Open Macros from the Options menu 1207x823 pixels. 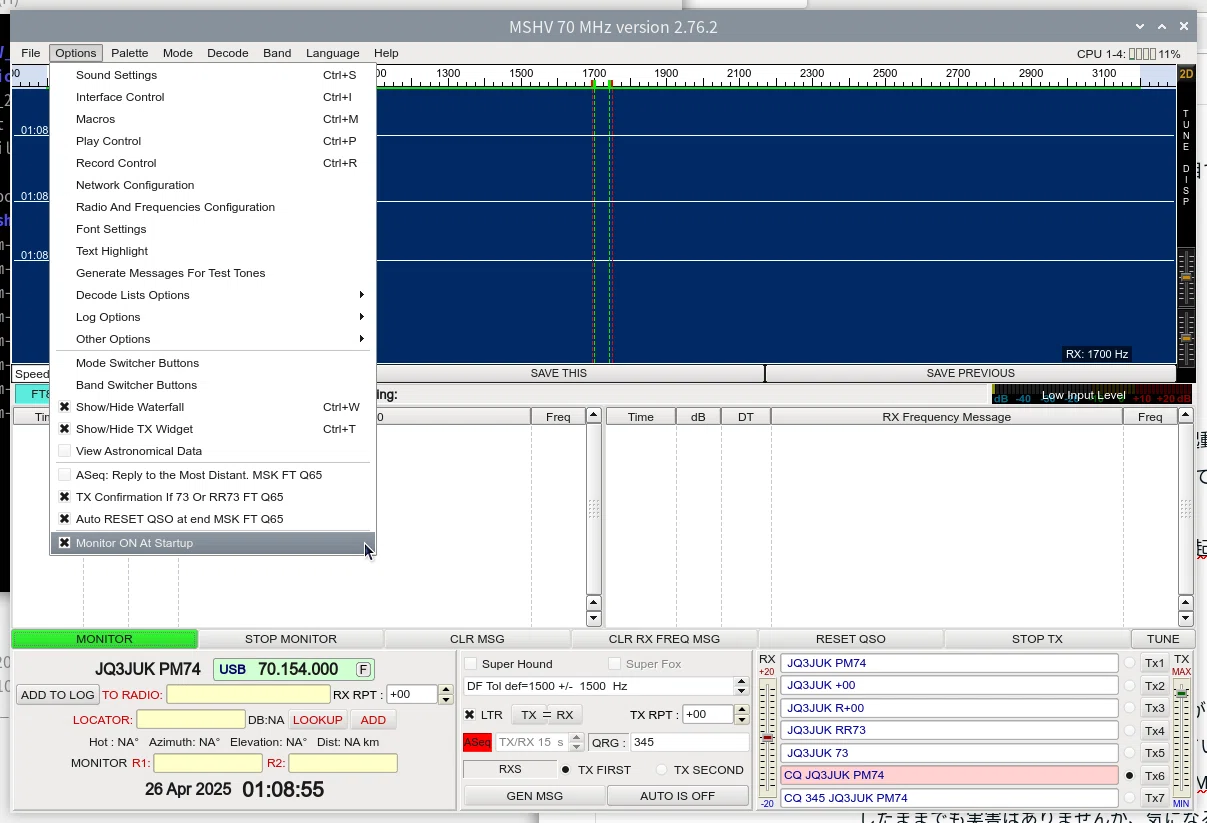pyautogui.click(x=213, y=119)
